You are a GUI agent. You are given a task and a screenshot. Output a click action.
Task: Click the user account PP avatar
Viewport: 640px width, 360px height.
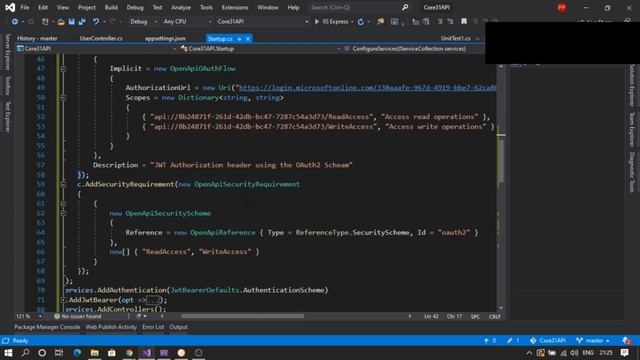(562, 7)
